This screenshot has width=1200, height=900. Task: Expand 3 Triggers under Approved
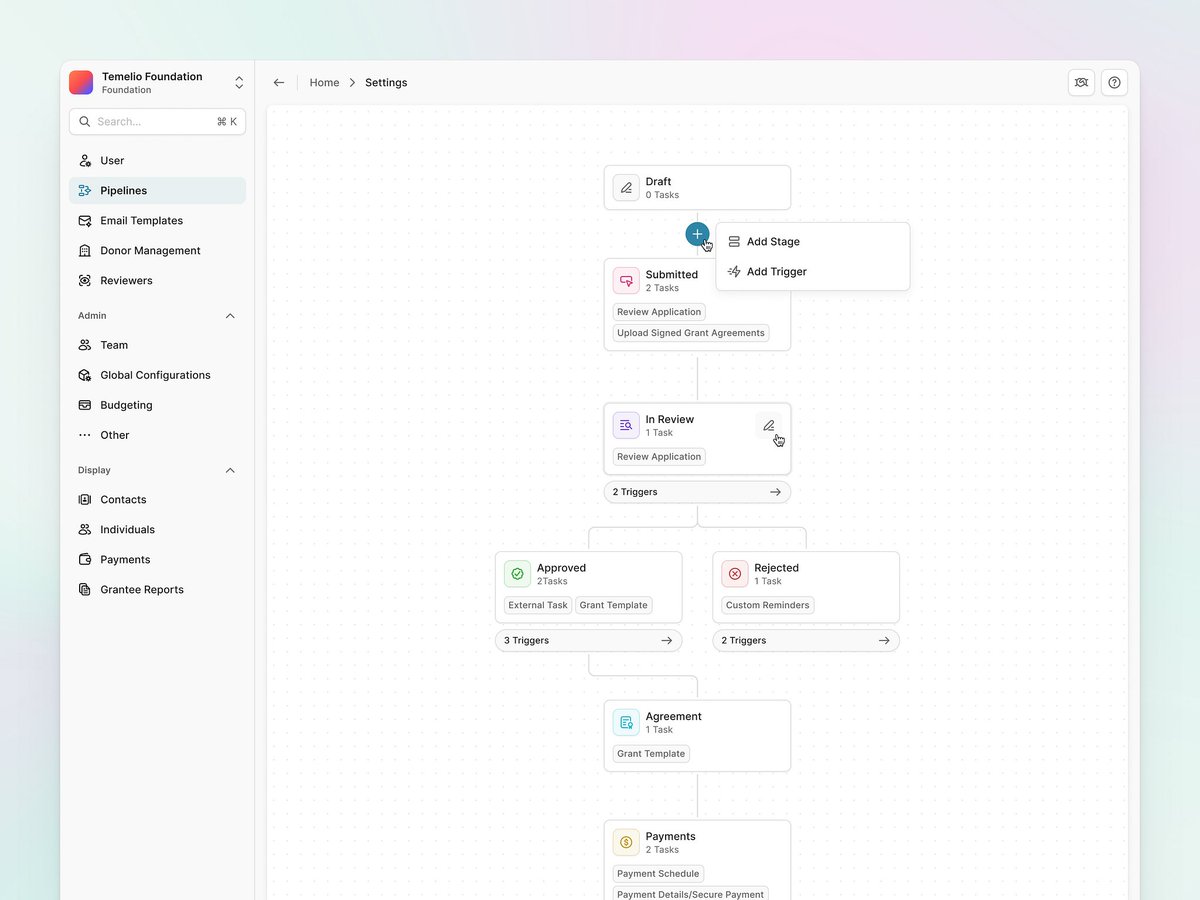[x=588, y=640]
